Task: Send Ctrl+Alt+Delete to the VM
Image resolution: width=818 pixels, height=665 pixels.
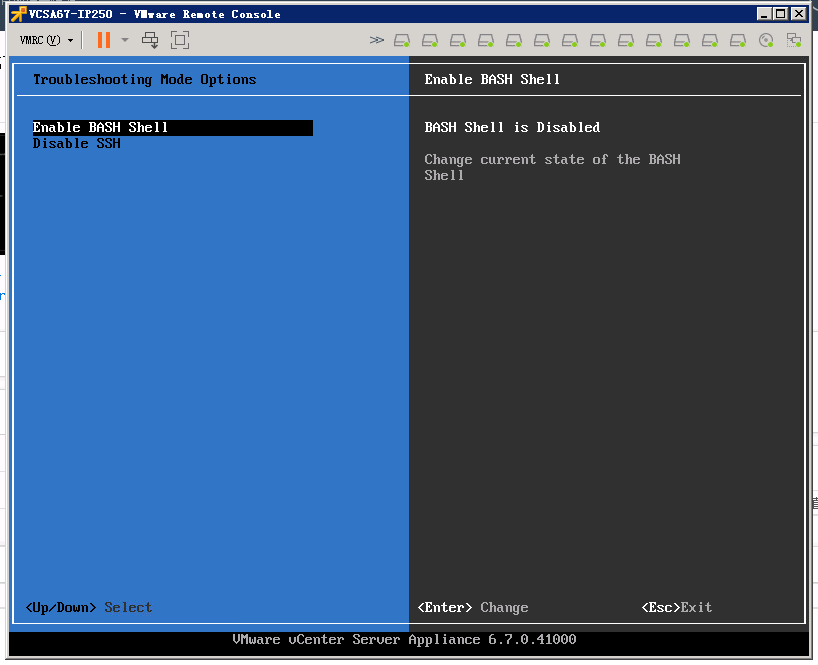Action: (150, 40)
